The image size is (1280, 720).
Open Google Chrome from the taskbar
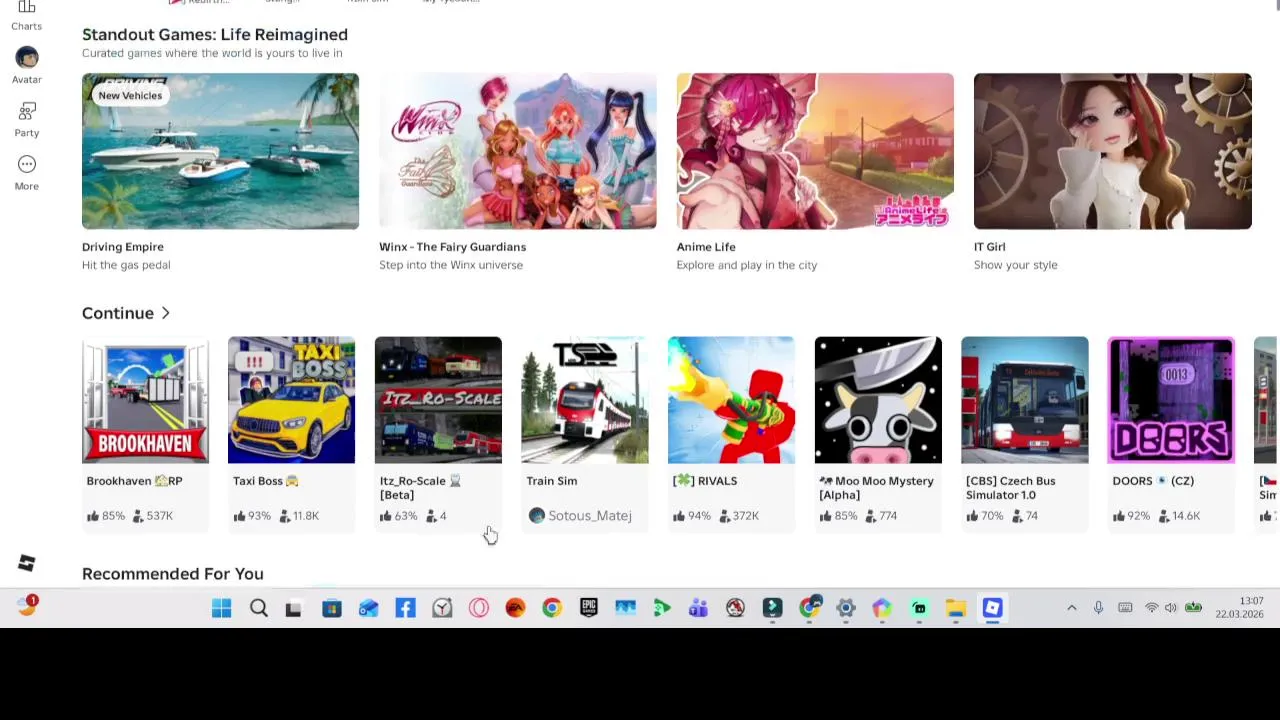pyautogui.click(x=552, y=608)
